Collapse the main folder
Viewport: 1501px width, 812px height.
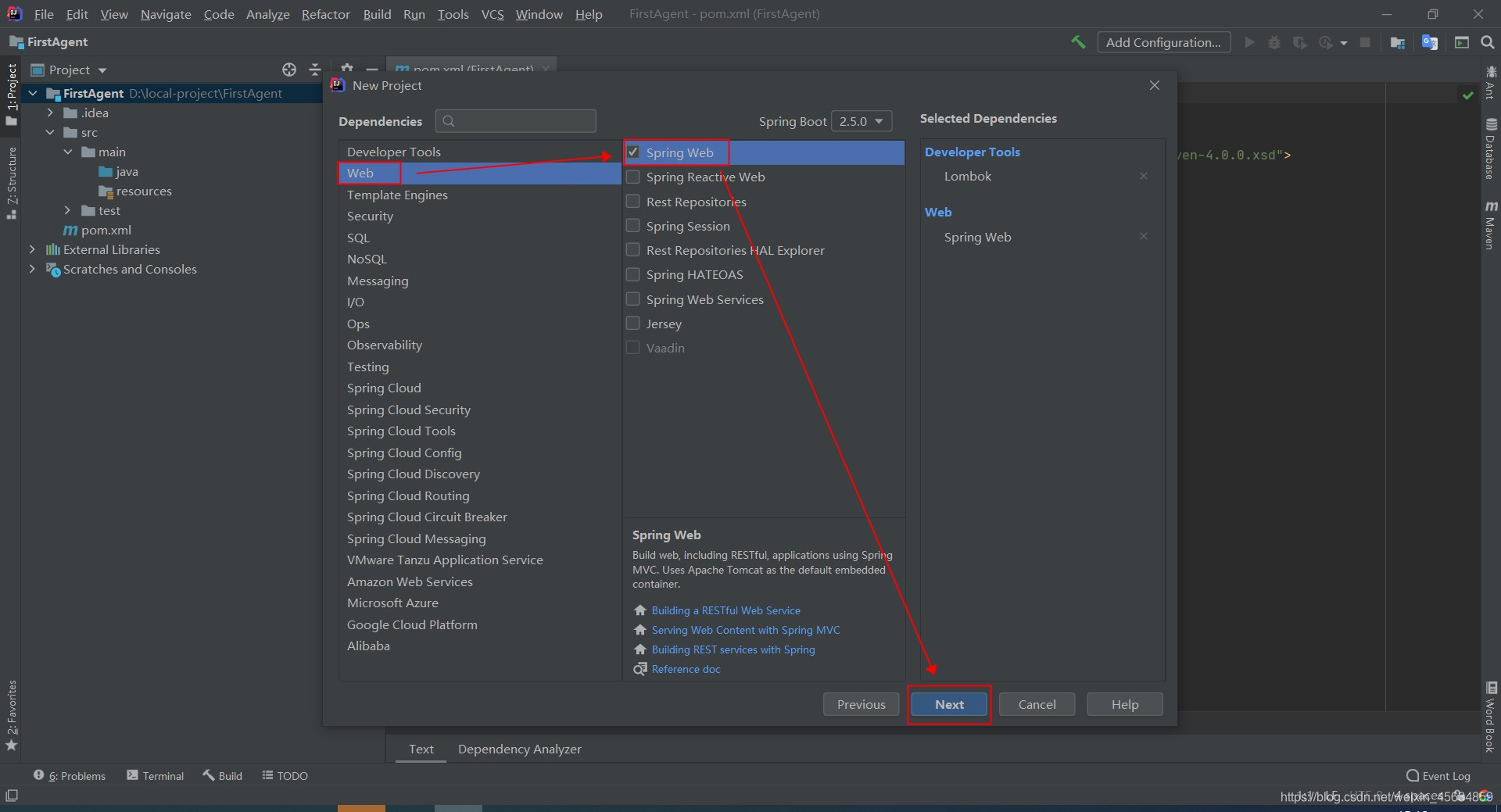(68, 152)
